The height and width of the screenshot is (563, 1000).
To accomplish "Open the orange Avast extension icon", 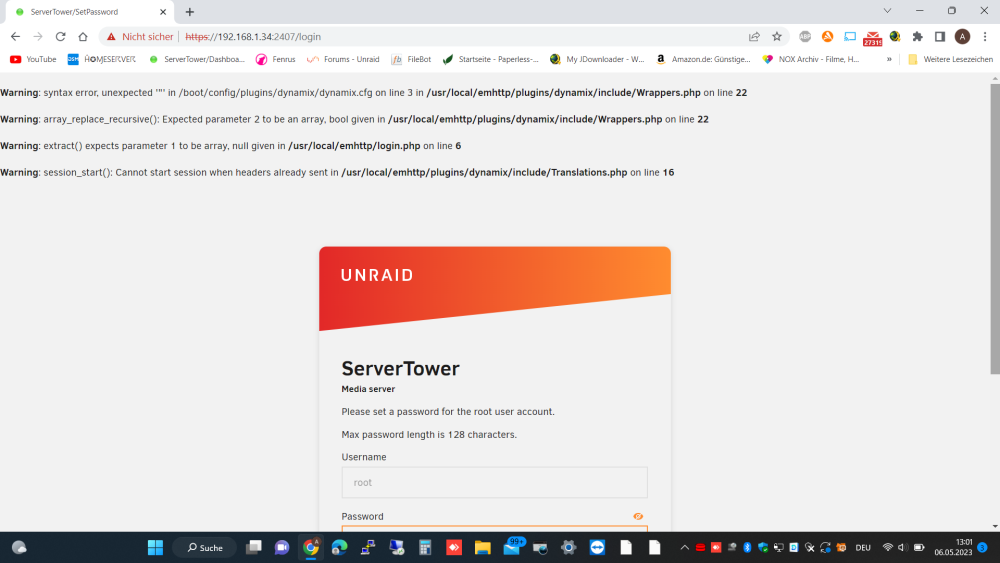I will coord(827,36).
